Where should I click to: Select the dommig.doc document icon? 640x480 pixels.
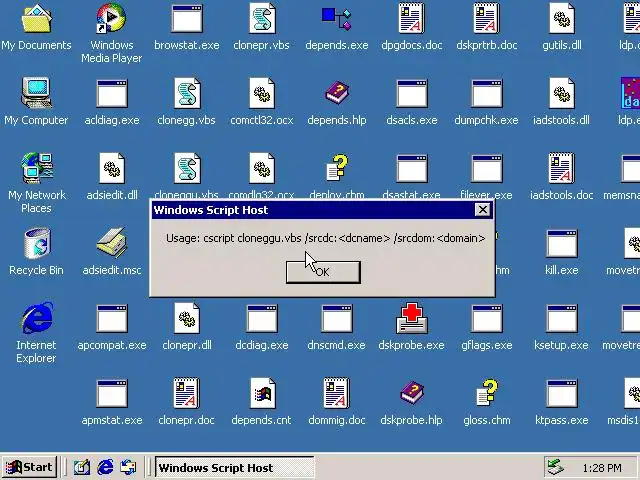[337, 394]
